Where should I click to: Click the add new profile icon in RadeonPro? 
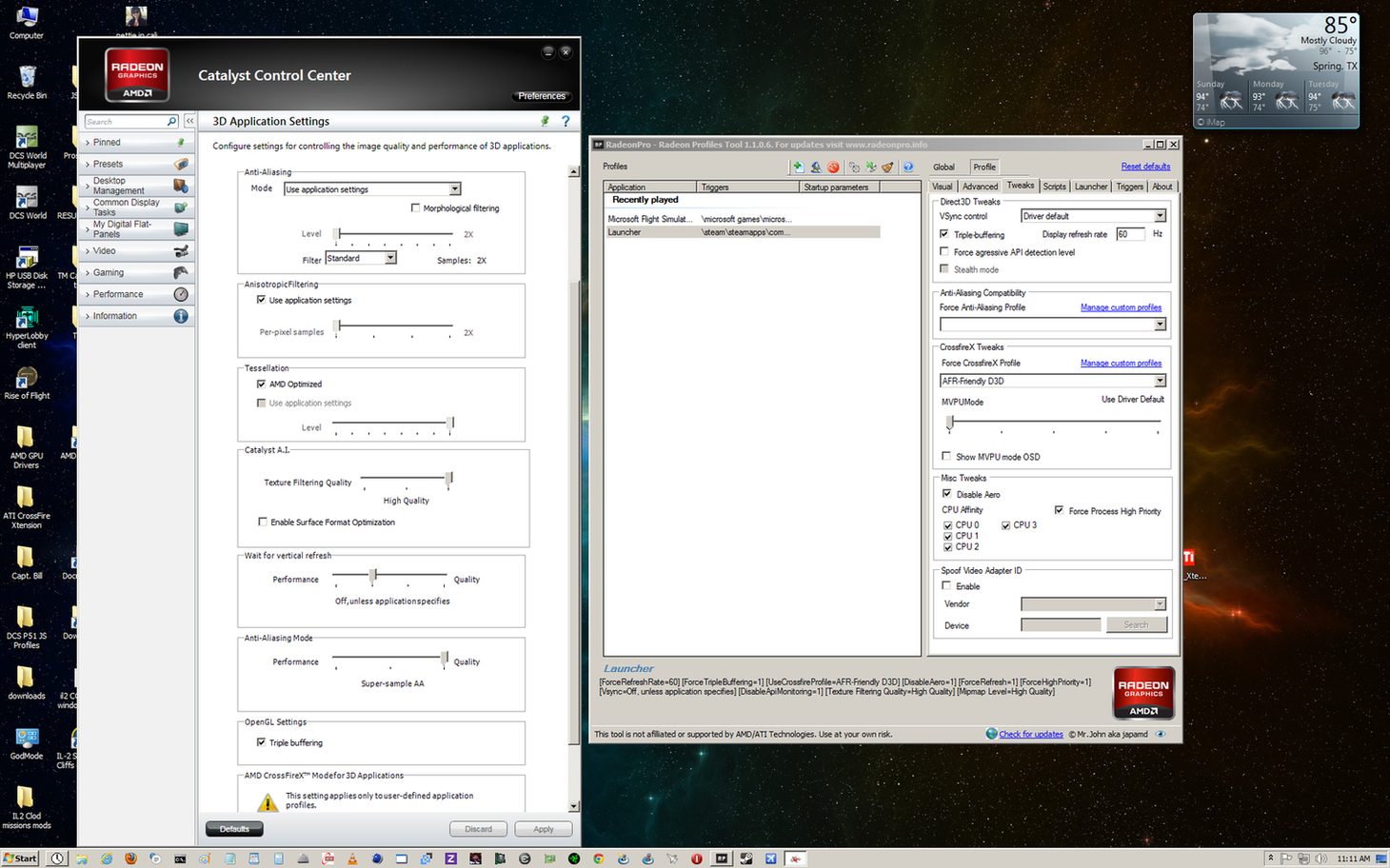(798, 167)
